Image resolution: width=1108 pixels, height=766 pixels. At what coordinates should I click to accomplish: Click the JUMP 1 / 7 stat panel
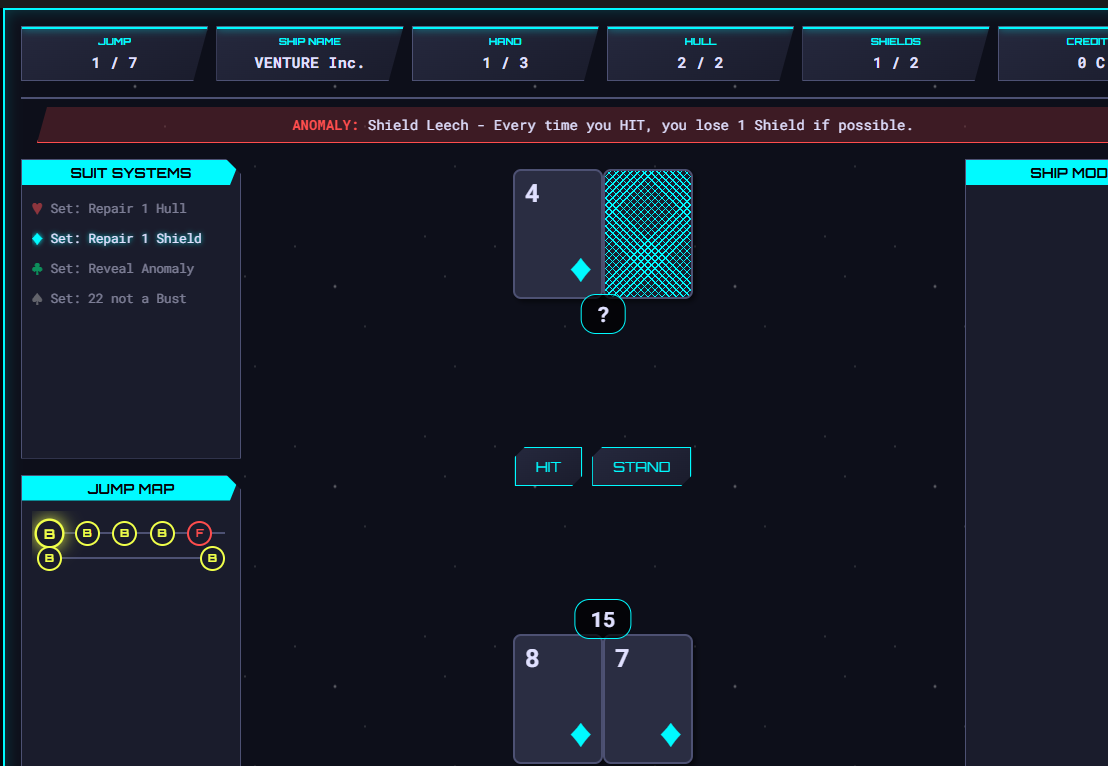tap(114, 54)
